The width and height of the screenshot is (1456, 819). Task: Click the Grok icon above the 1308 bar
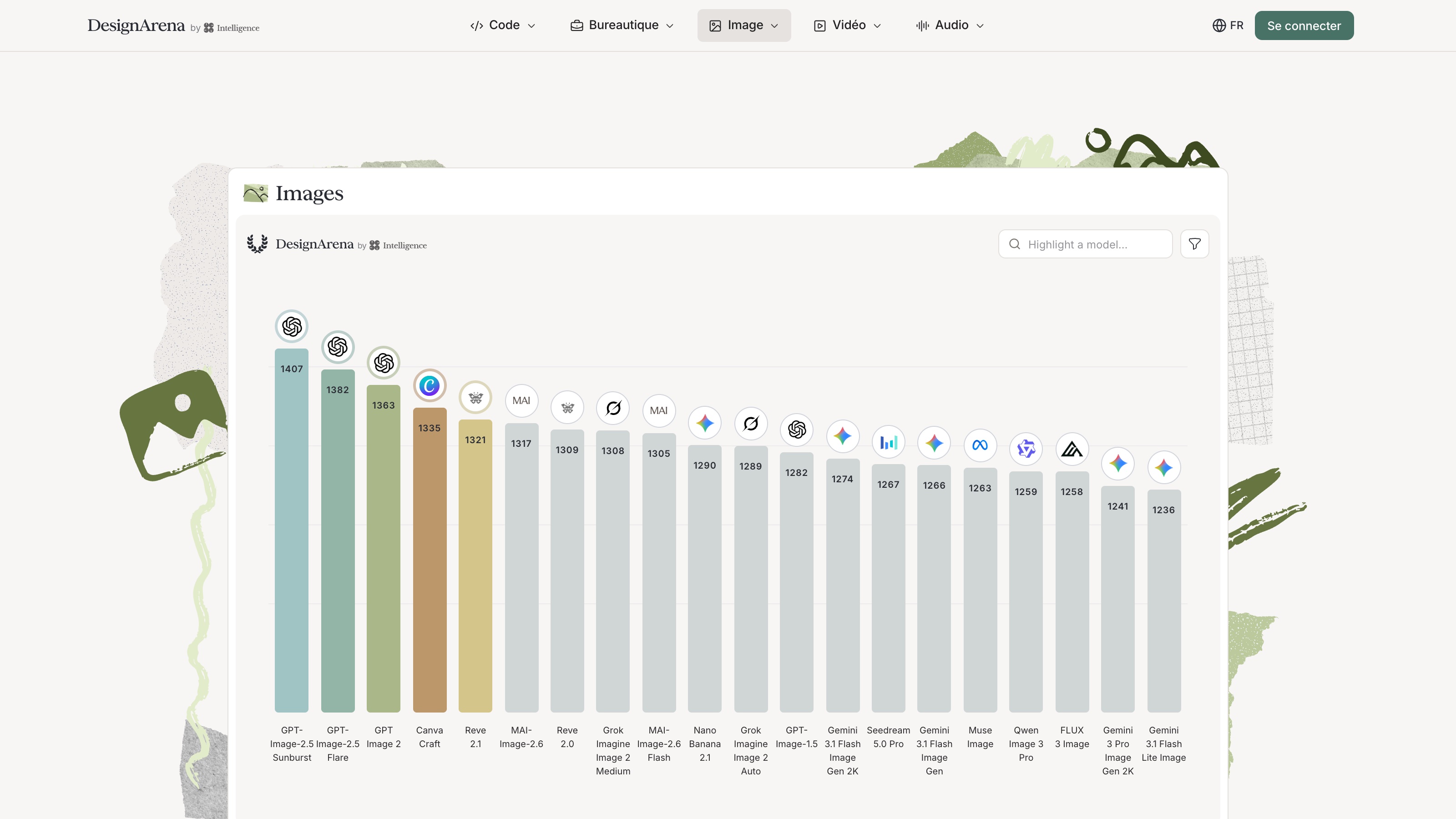613,408
